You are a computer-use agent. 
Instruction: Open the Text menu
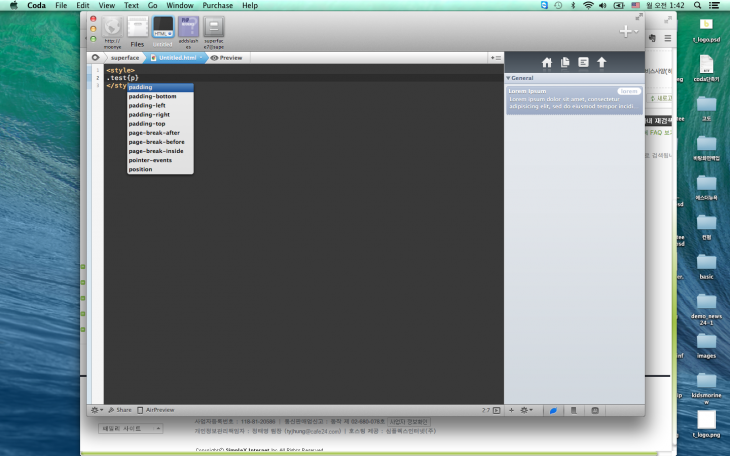coord(131,5)
